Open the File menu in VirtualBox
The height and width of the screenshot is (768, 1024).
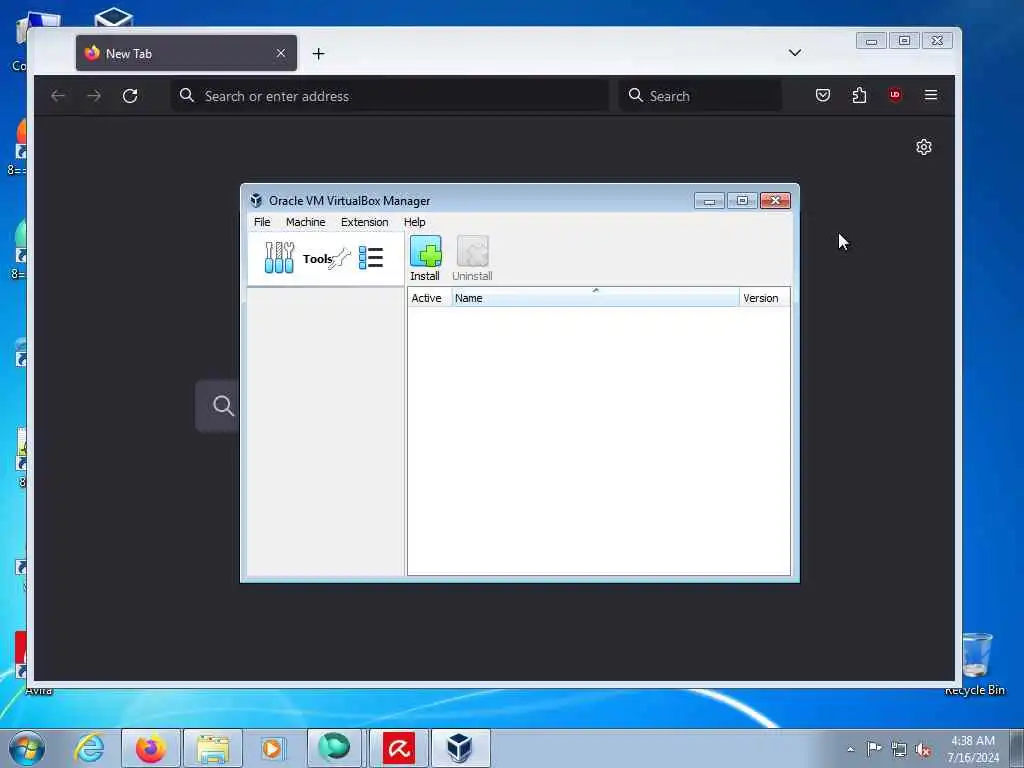(262, 222)
